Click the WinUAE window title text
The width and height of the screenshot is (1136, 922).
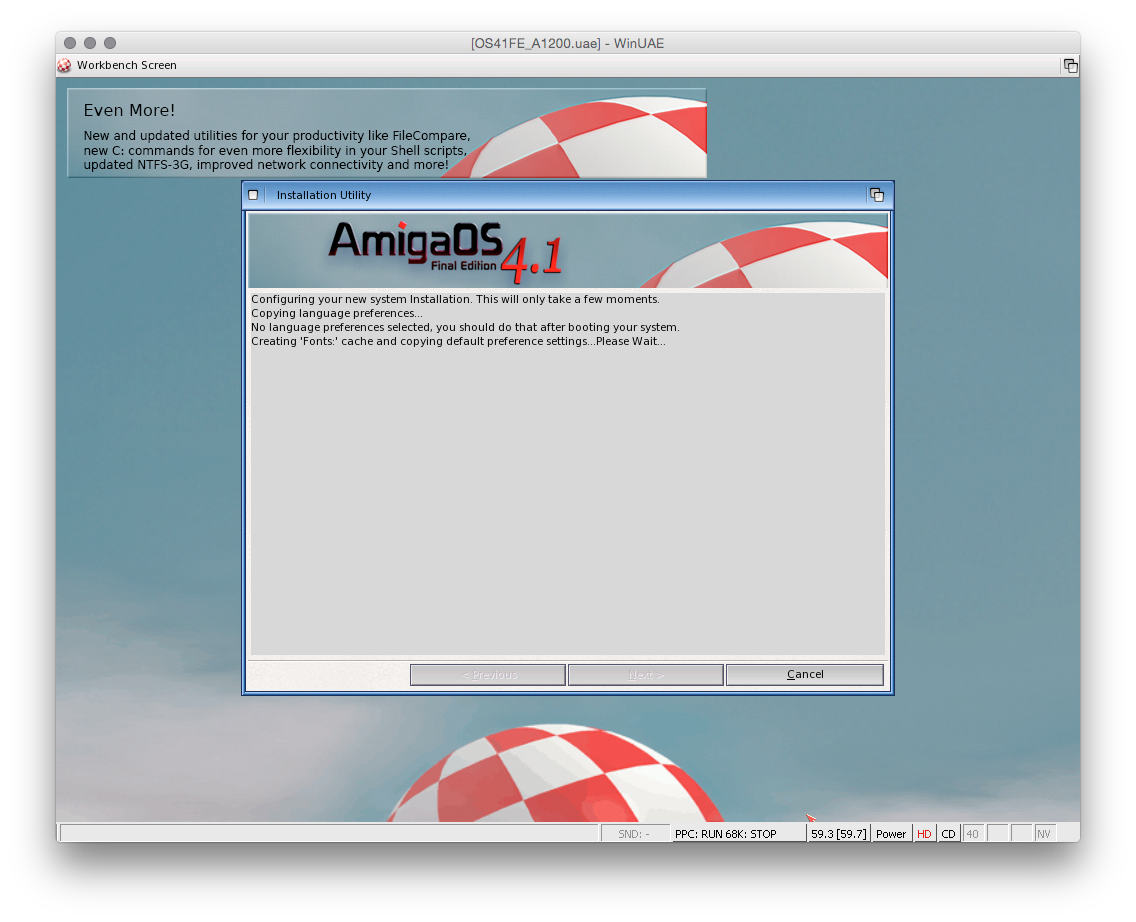click(x=567, y=43)
